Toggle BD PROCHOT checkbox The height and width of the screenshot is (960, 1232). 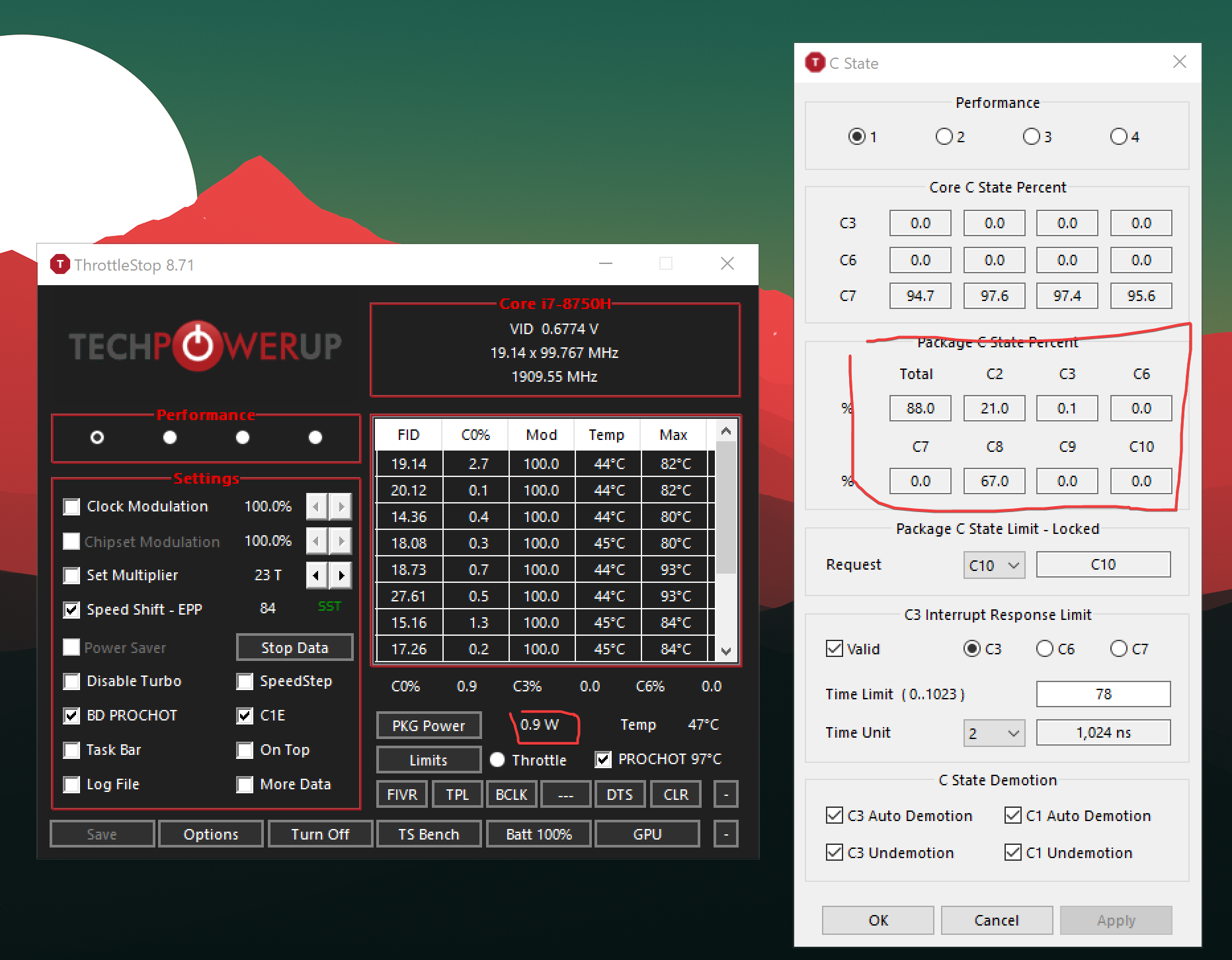71,716
